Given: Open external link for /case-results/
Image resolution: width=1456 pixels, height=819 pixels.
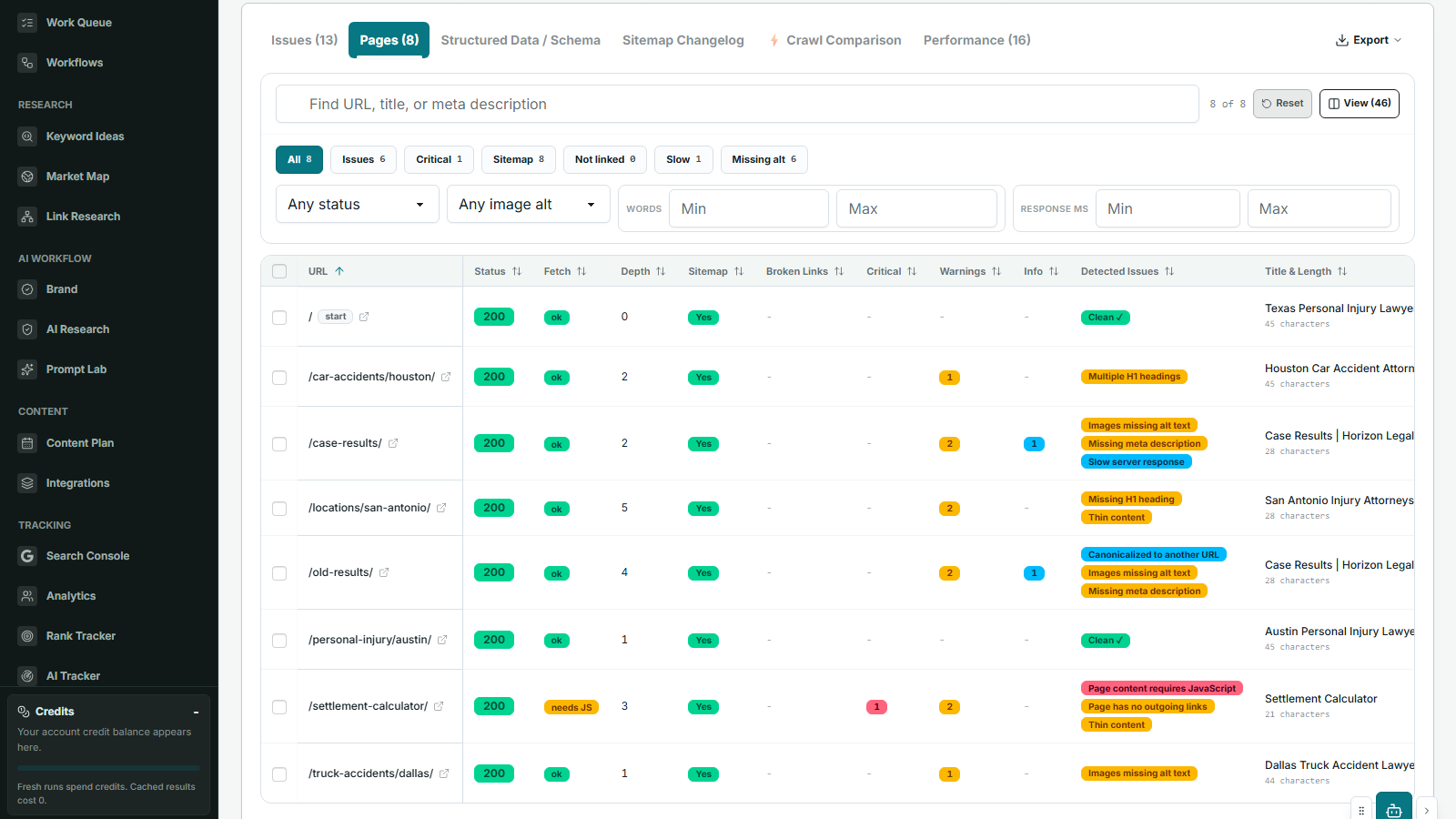Looking at the screenshot, I should (x=393, y=443).
